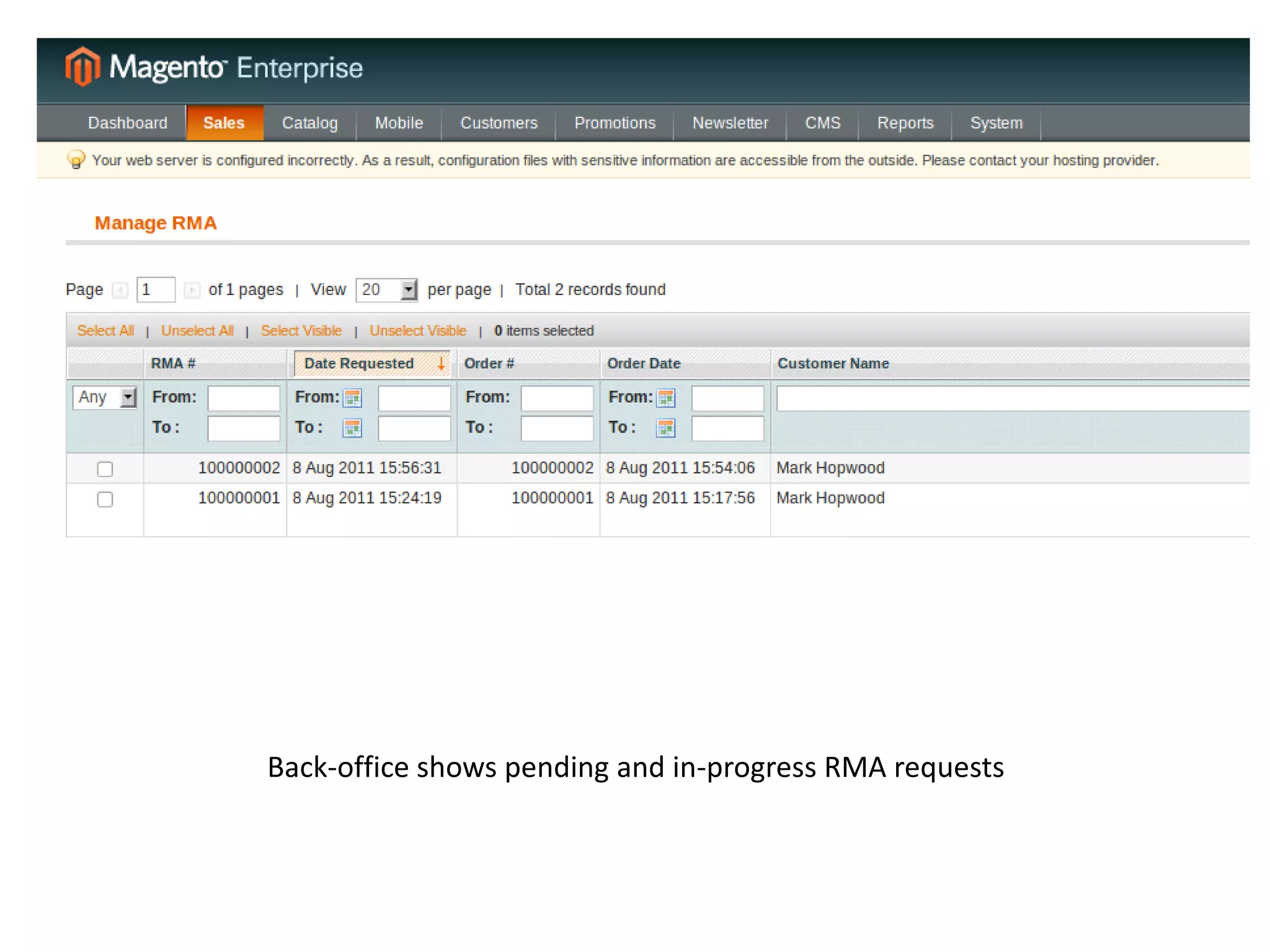Screen dimensions: 1270x952
Task: Click the lightbulb warning icon
Action: pyautogui.click(x=76, y=160)
